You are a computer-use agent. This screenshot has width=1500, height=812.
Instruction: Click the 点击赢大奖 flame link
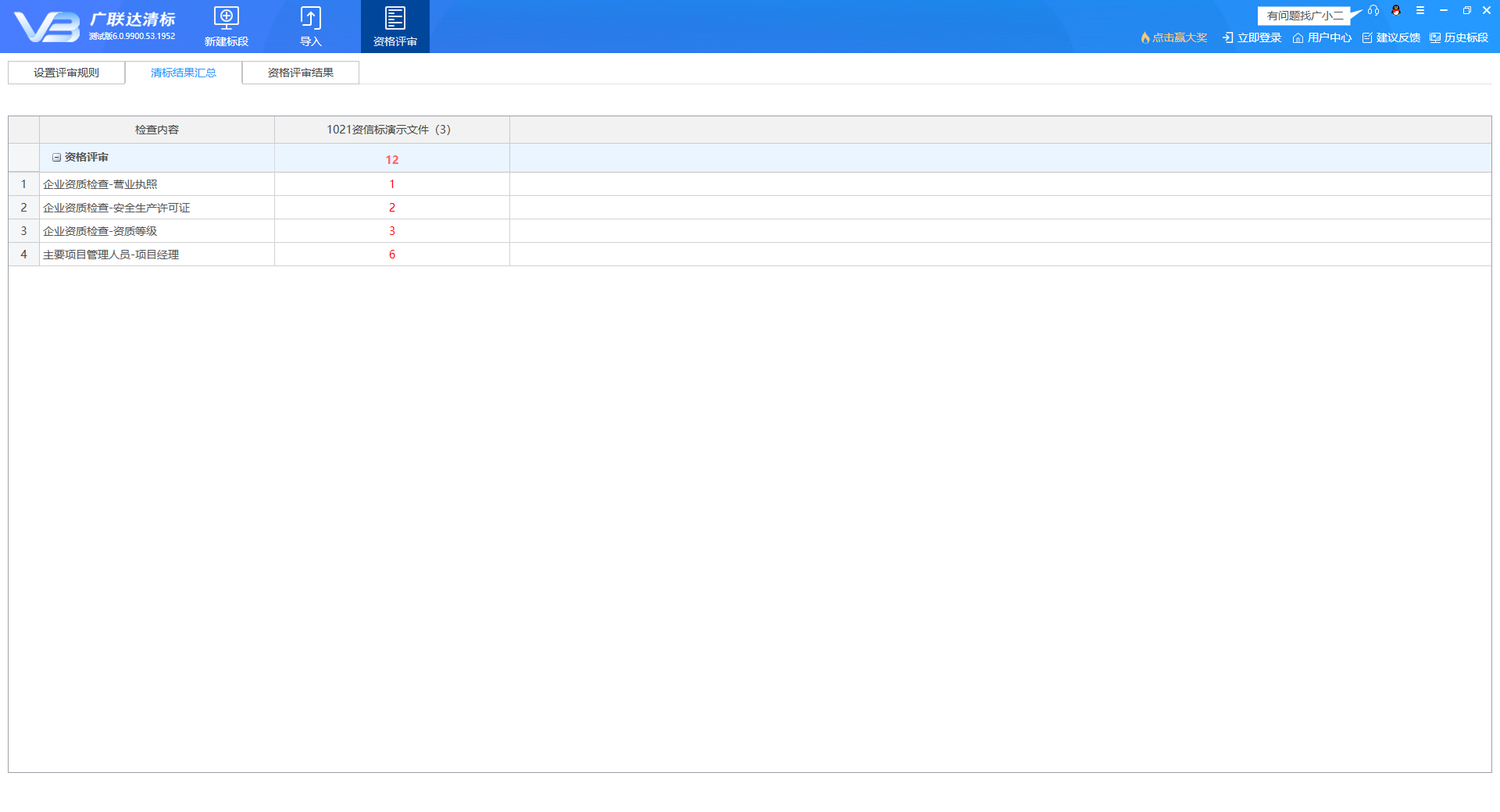[x=1173, y=37]
